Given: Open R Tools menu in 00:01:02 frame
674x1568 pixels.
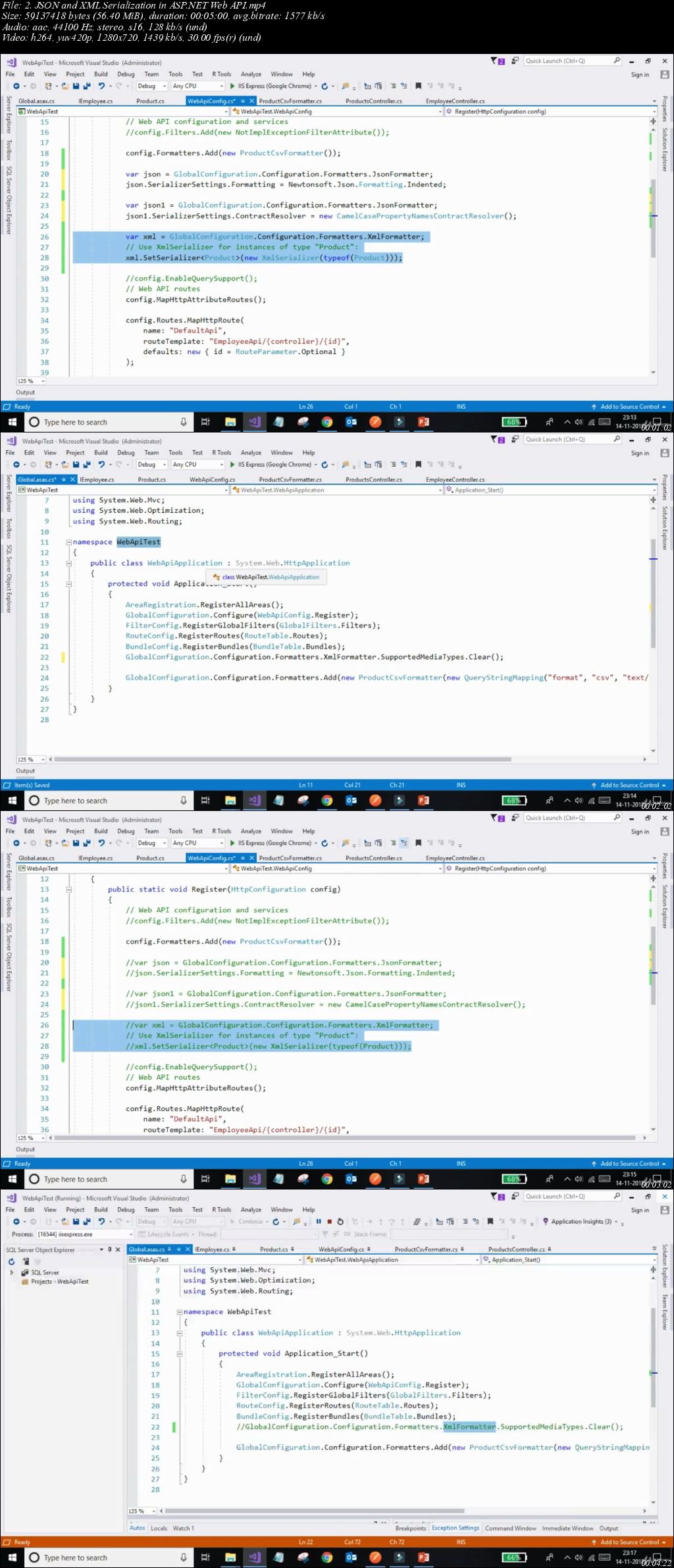Looking at the screenshot, I should [222, 74].
